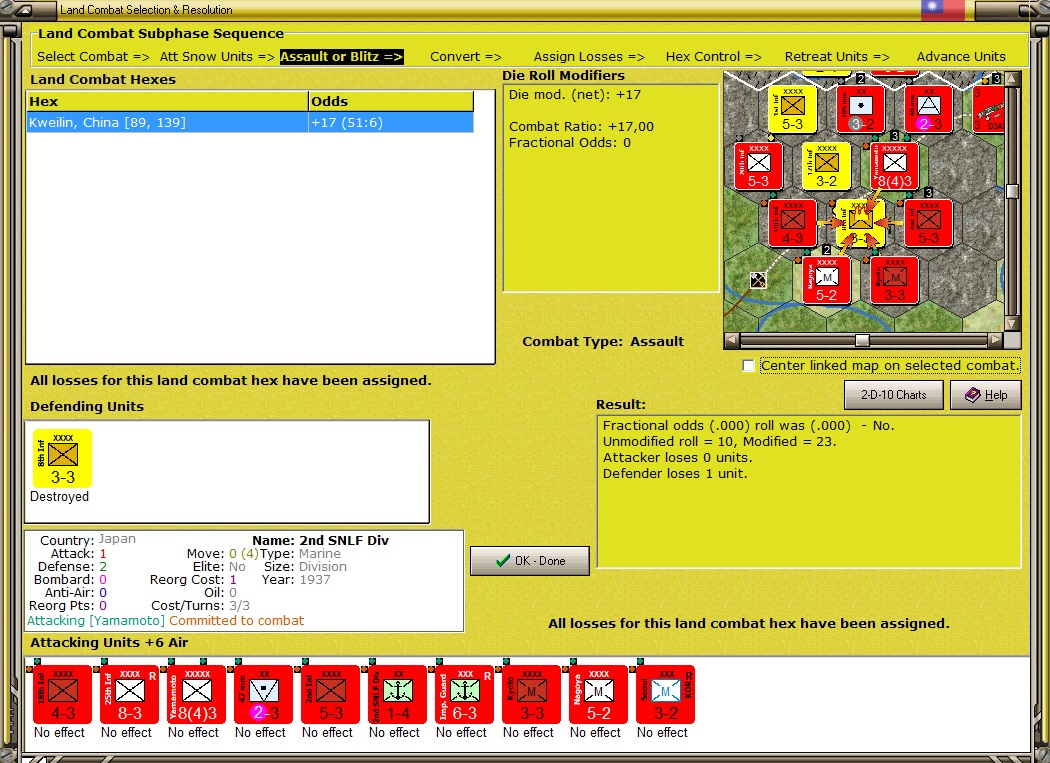Click the 'Combat Ratio: +17,00' text
Viewport: 1050px width, 763px height.
pyautogui.click(x=581, y=127)
